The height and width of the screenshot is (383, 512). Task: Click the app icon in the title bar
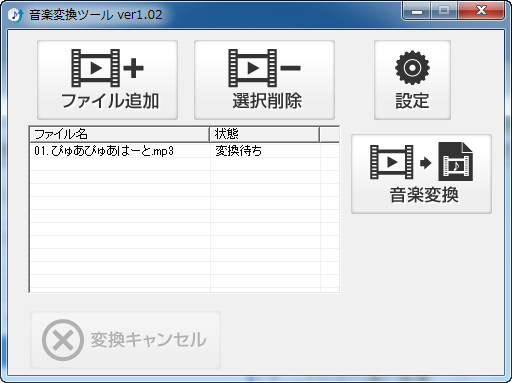pos(15,15)
